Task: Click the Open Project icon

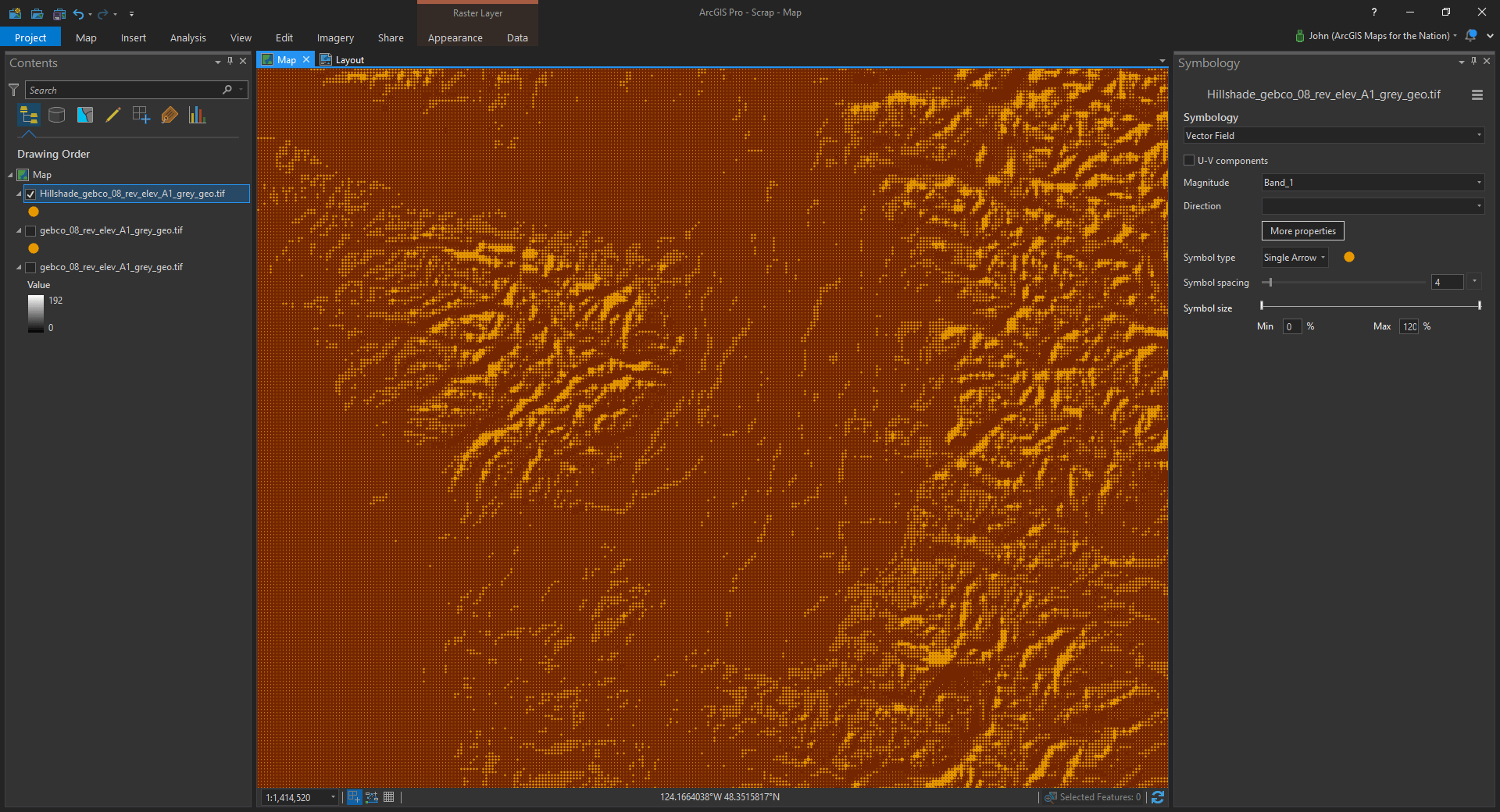Action: (37, 13)
